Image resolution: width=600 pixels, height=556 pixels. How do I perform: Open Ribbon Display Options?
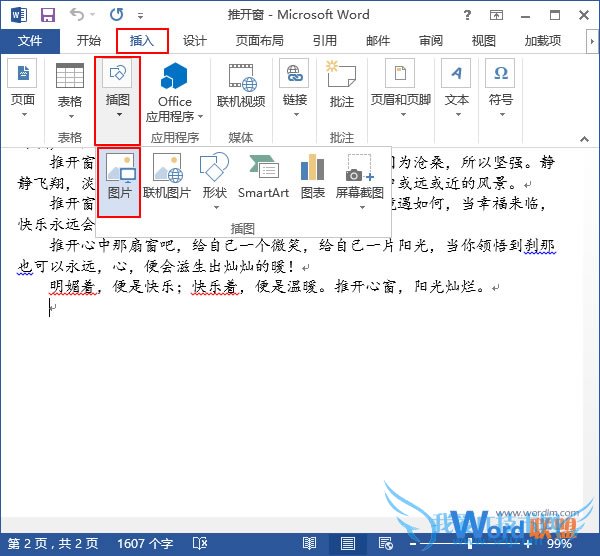496,15
